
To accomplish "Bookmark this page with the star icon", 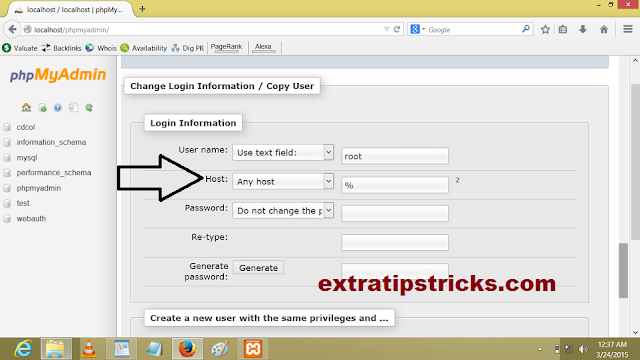I will 545,29.
